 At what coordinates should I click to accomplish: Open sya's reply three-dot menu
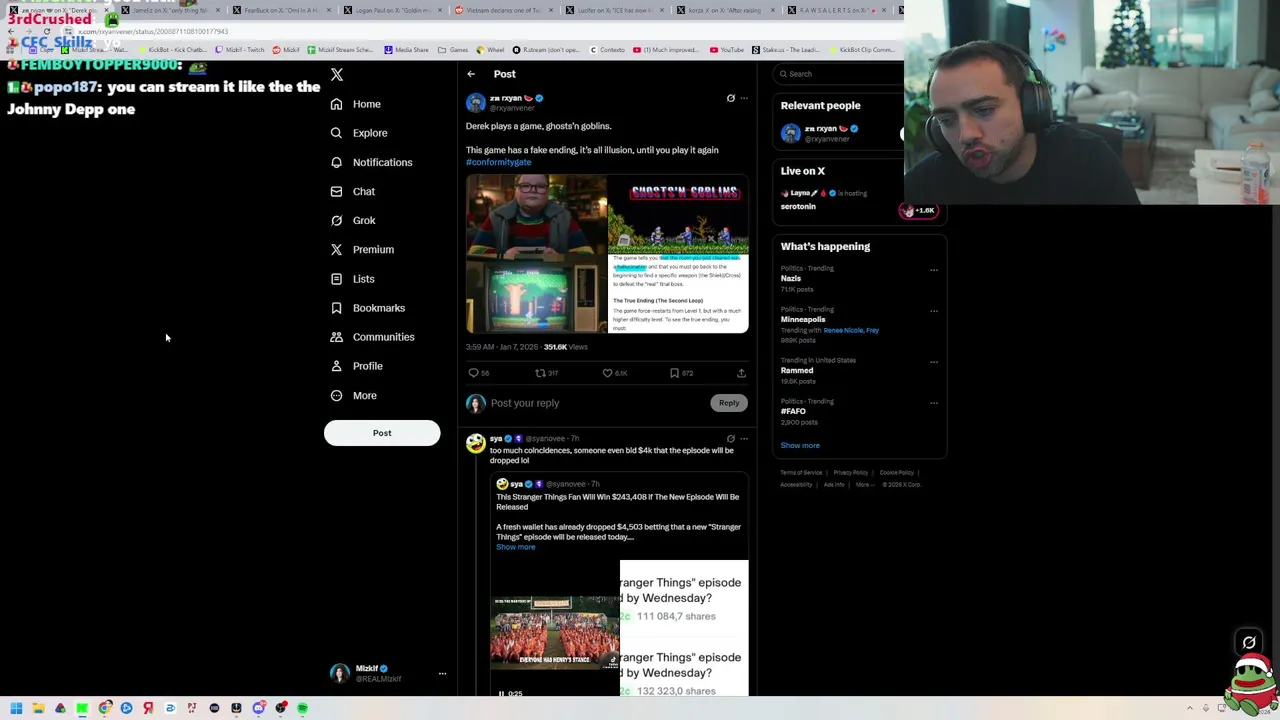pyautogui.click(x=744, y=439)
